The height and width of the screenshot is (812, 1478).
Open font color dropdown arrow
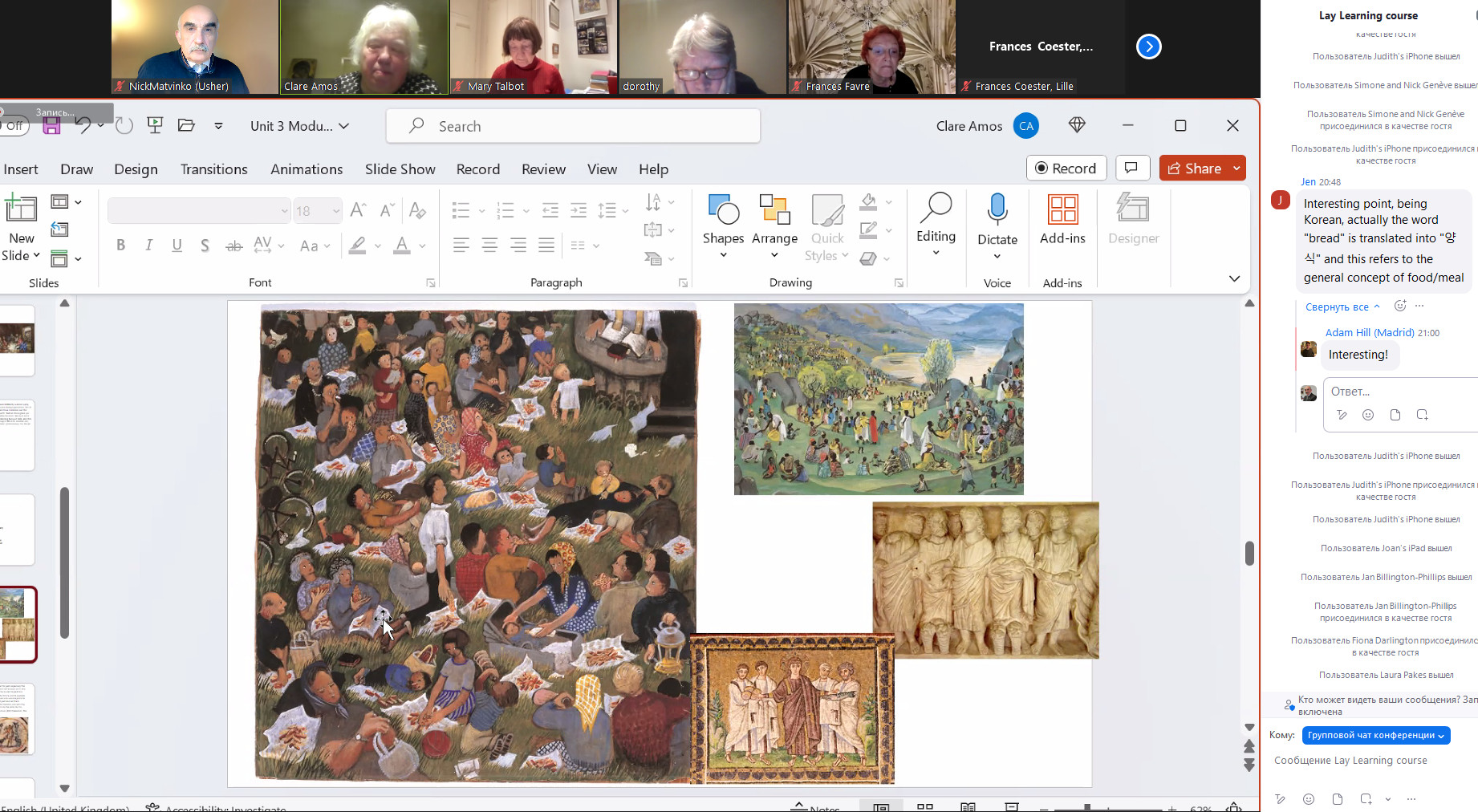[x=422, y=246]
